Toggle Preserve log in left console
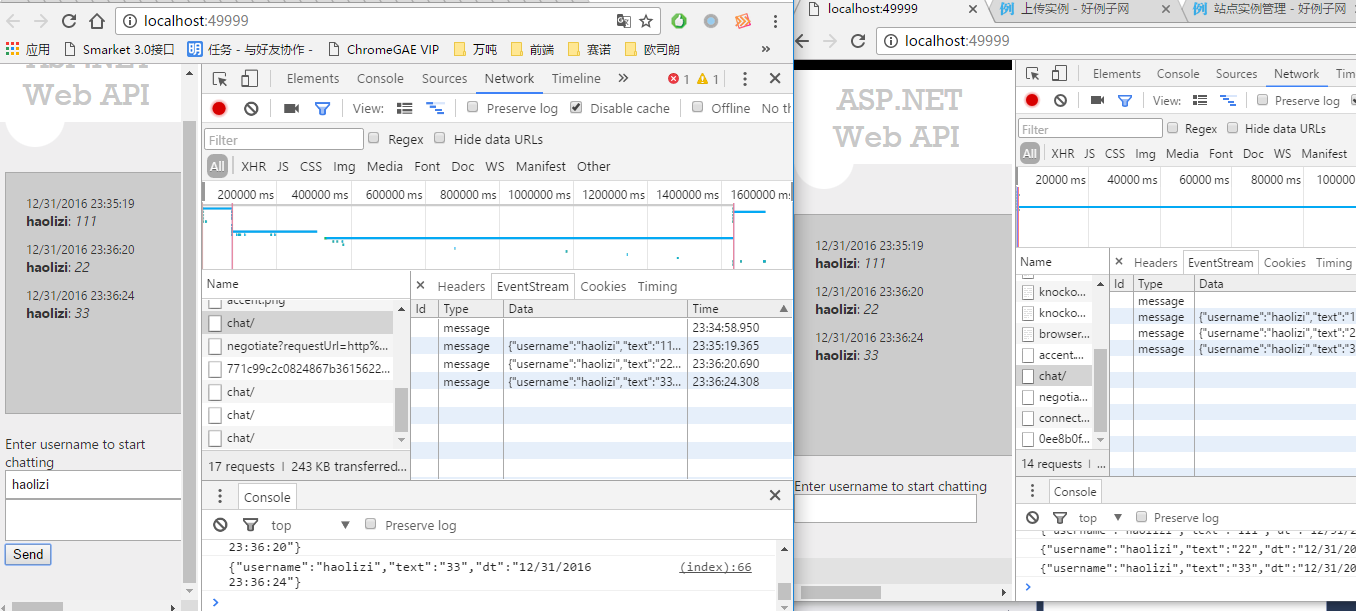Image resolution: width=1356 pixels, height=611 pixels. pyautogui.click(x=371, y=525)
